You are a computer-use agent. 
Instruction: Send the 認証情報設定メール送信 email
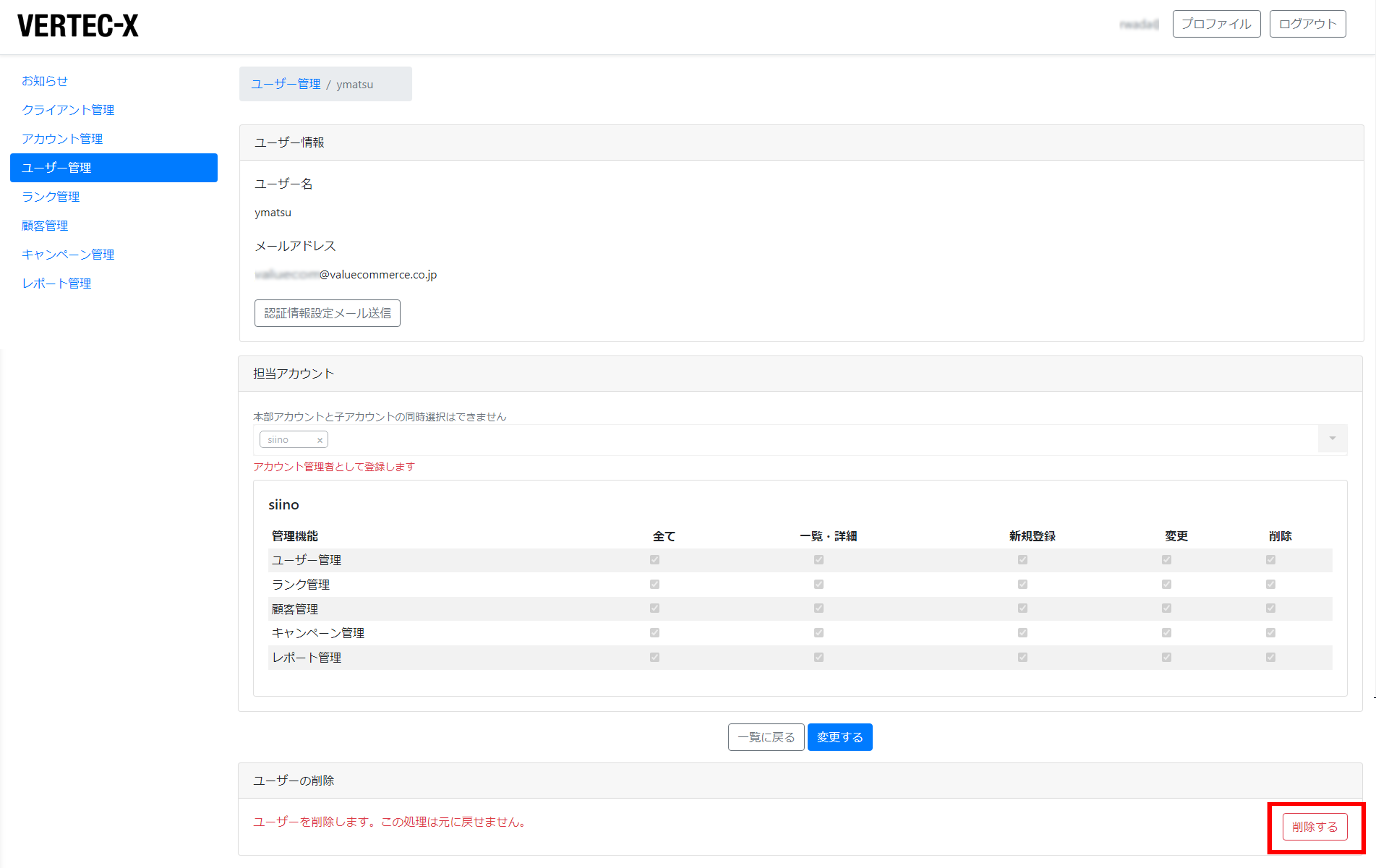(328, 313)
